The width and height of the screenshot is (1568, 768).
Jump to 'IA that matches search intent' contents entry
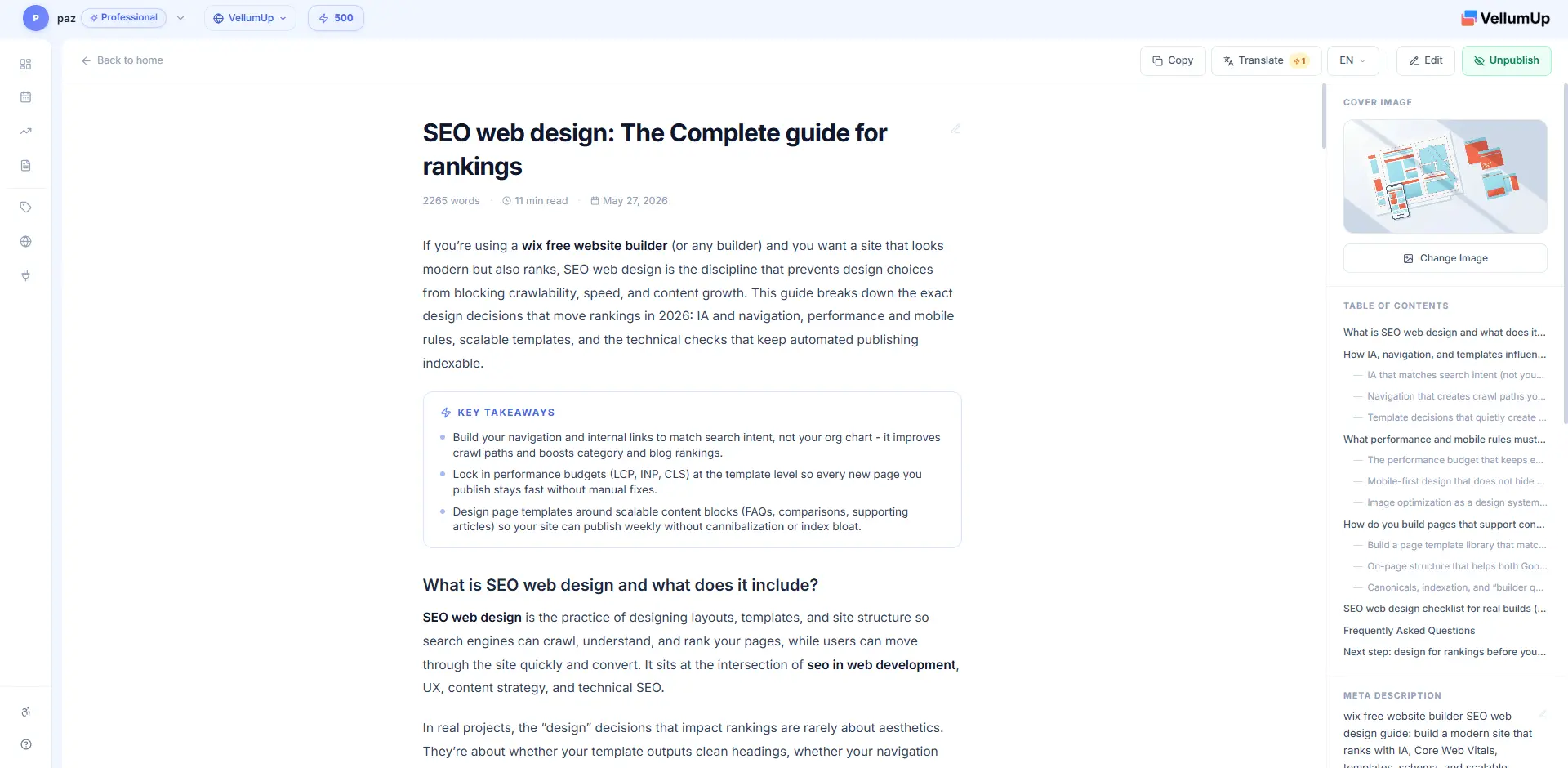coord(1456,375)
